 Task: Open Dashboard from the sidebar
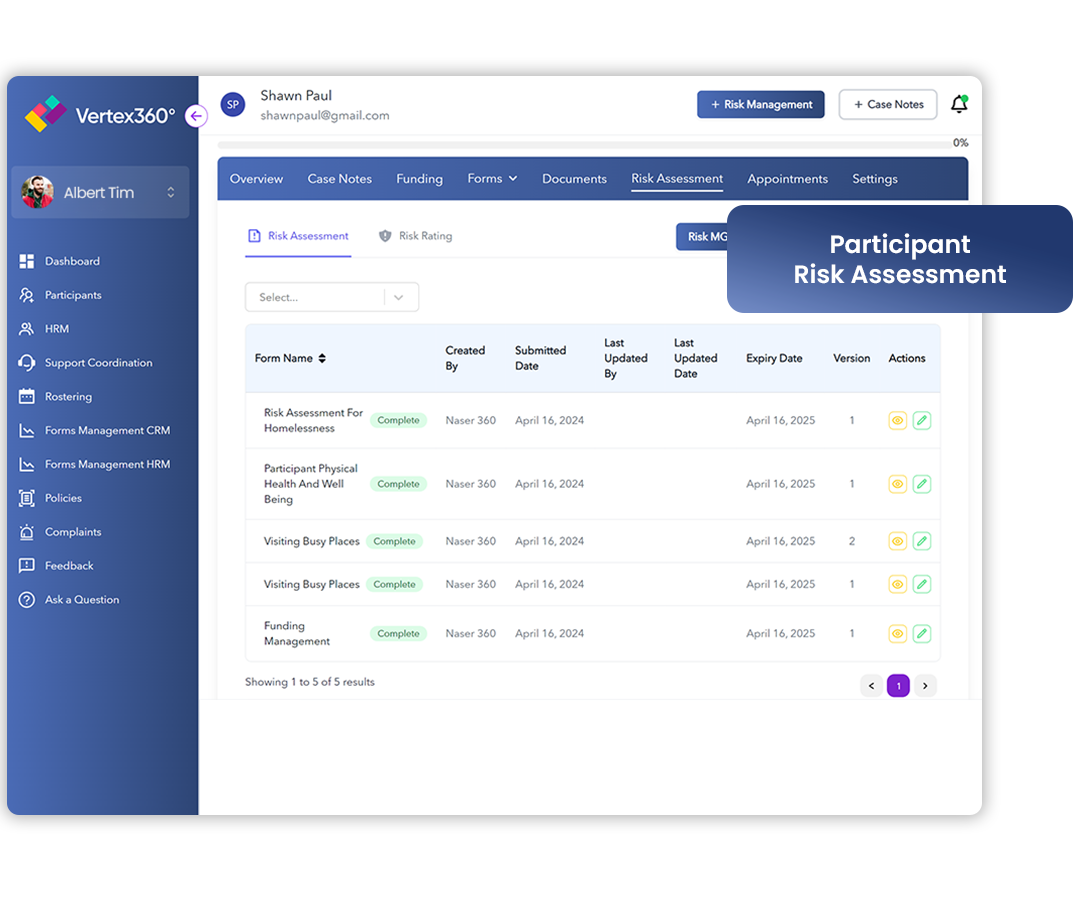[73, 261]
